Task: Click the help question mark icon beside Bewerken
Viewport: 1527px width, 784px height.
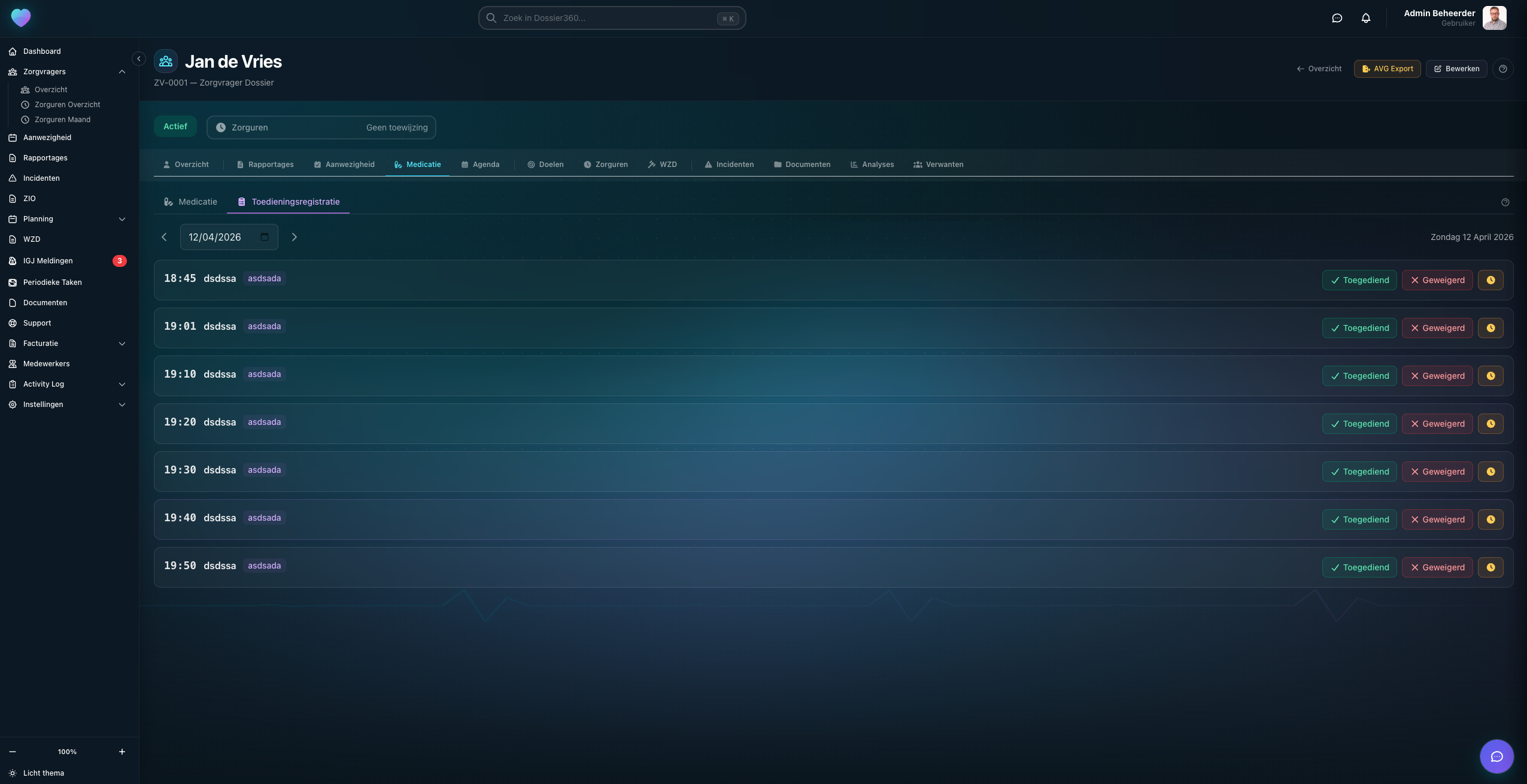Action: point(1502,69)
